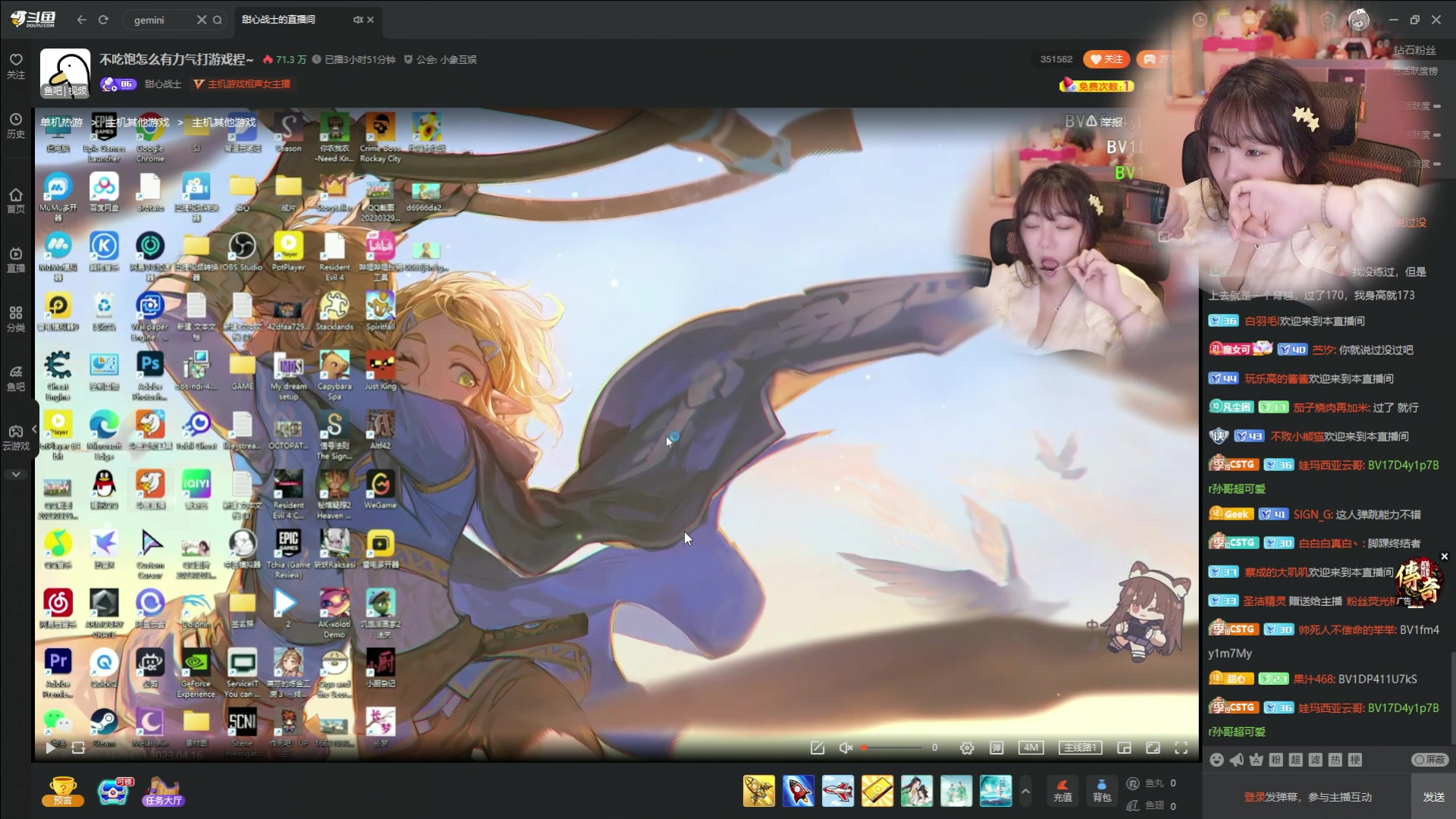Click the pencil edit icon on the player bar

coord(817,748)
